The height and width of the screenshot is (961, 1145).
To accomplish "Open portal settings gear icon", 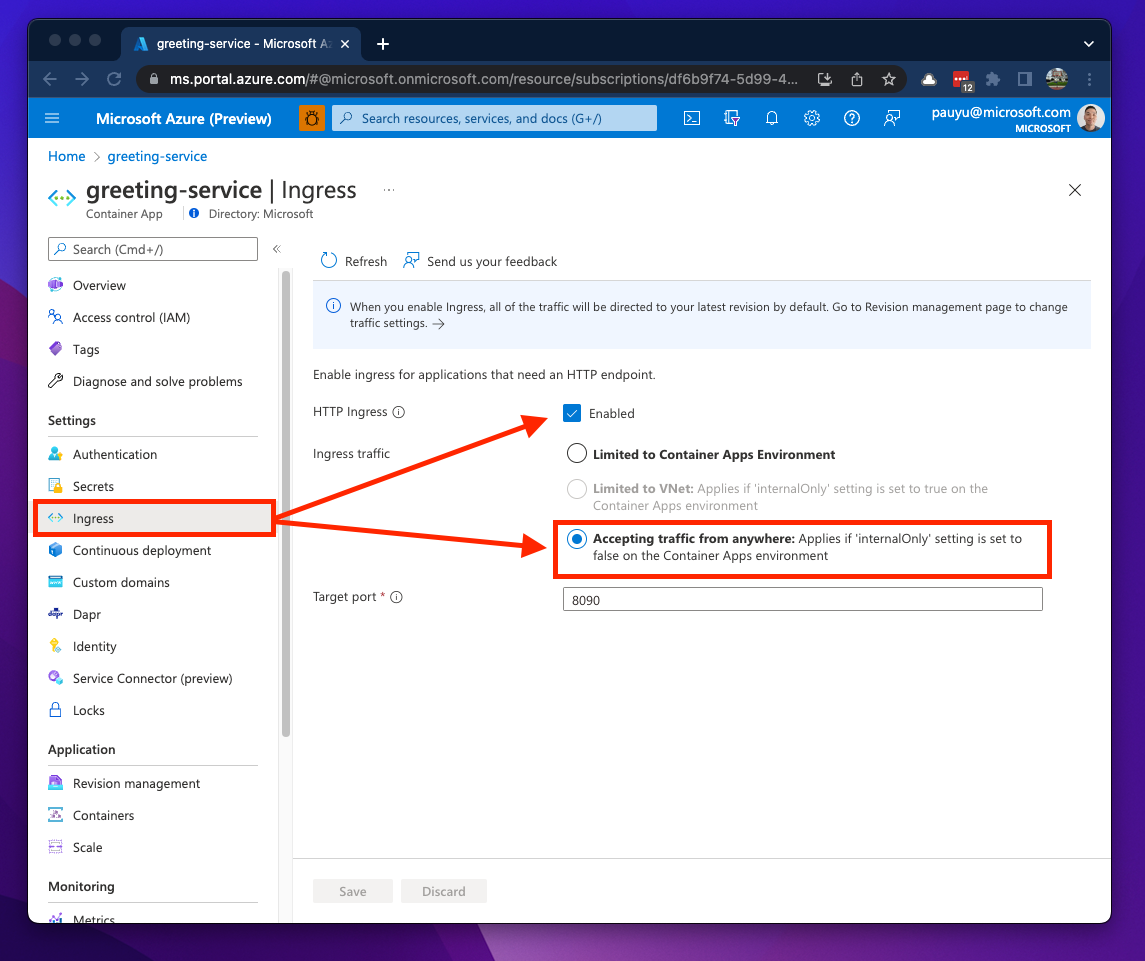I will [x=812, y=118].
